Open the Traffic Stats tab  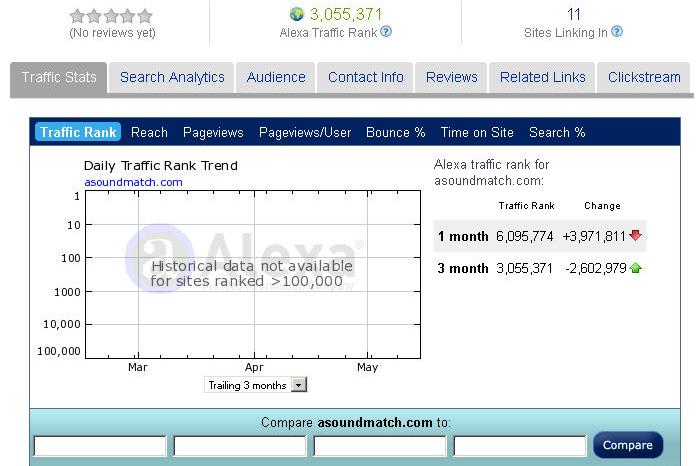[x=59, y=77]
